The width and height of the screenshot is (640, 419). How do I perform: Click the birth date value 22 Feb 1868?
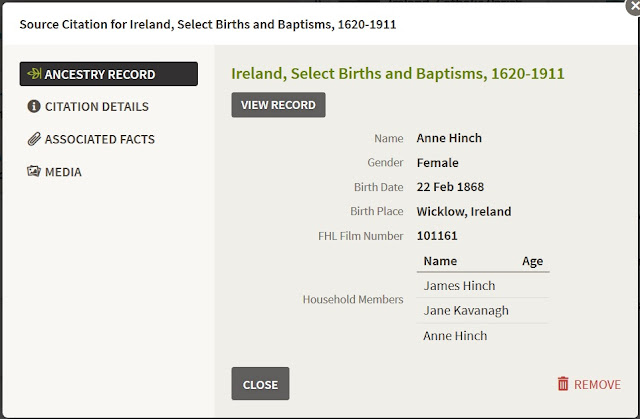click(x=451, y=187)
